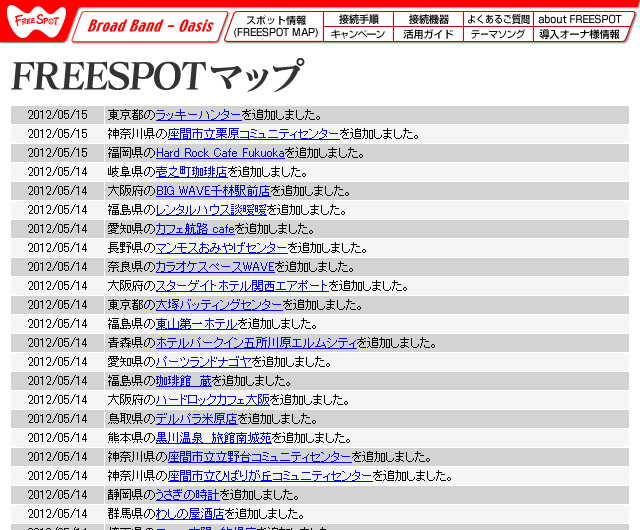The height and width of the screenshot is (530, 640).
Task: Open the カラオケスペースWAVE link
Action: [x=215, y=267]
